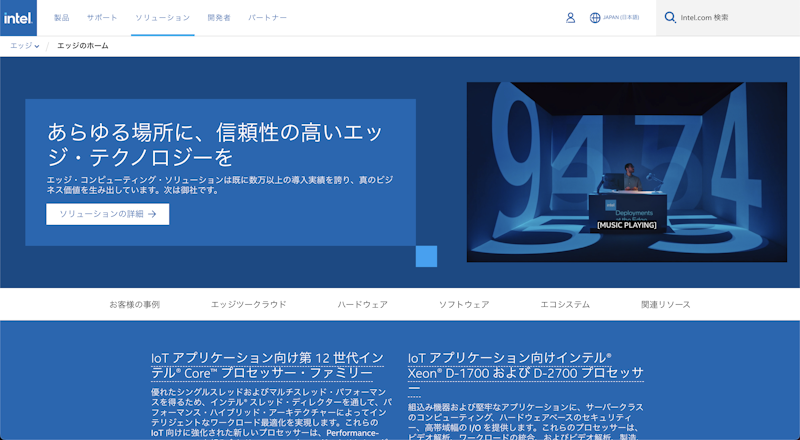Open 関連リソース section tab
Viewport: 800px width, 440px height.
[x=665, y=304]
